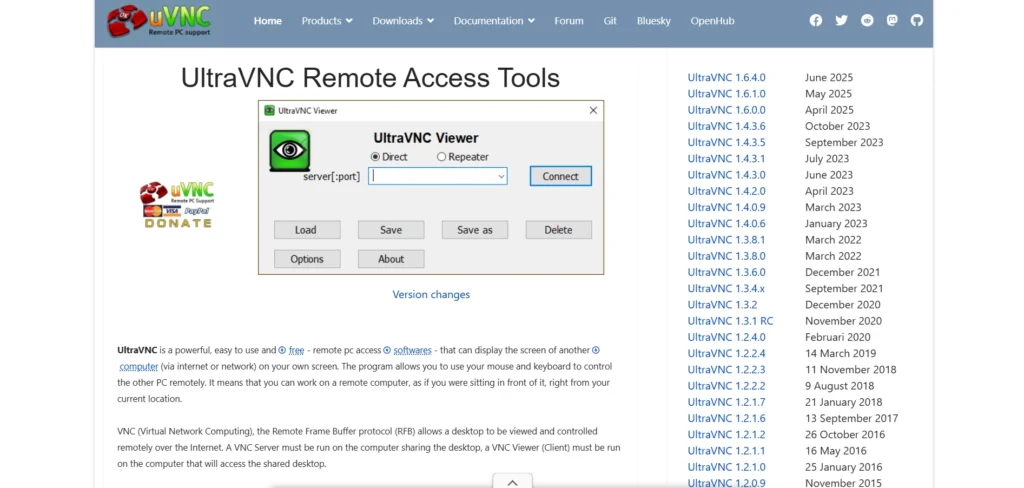
Task: Open UltraVNC 1.3.2 release link
Action: (x=722, y=304)
